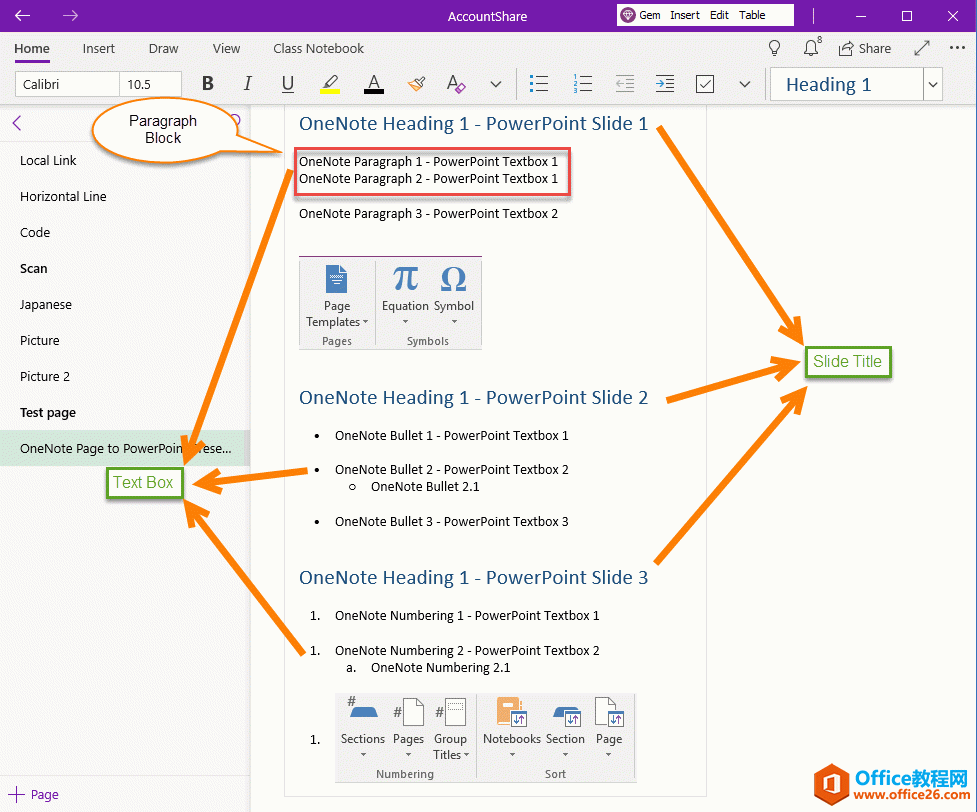Select the Format Painter tool
The width and height of the screenshot is (977, 812).
pos(417,84)
